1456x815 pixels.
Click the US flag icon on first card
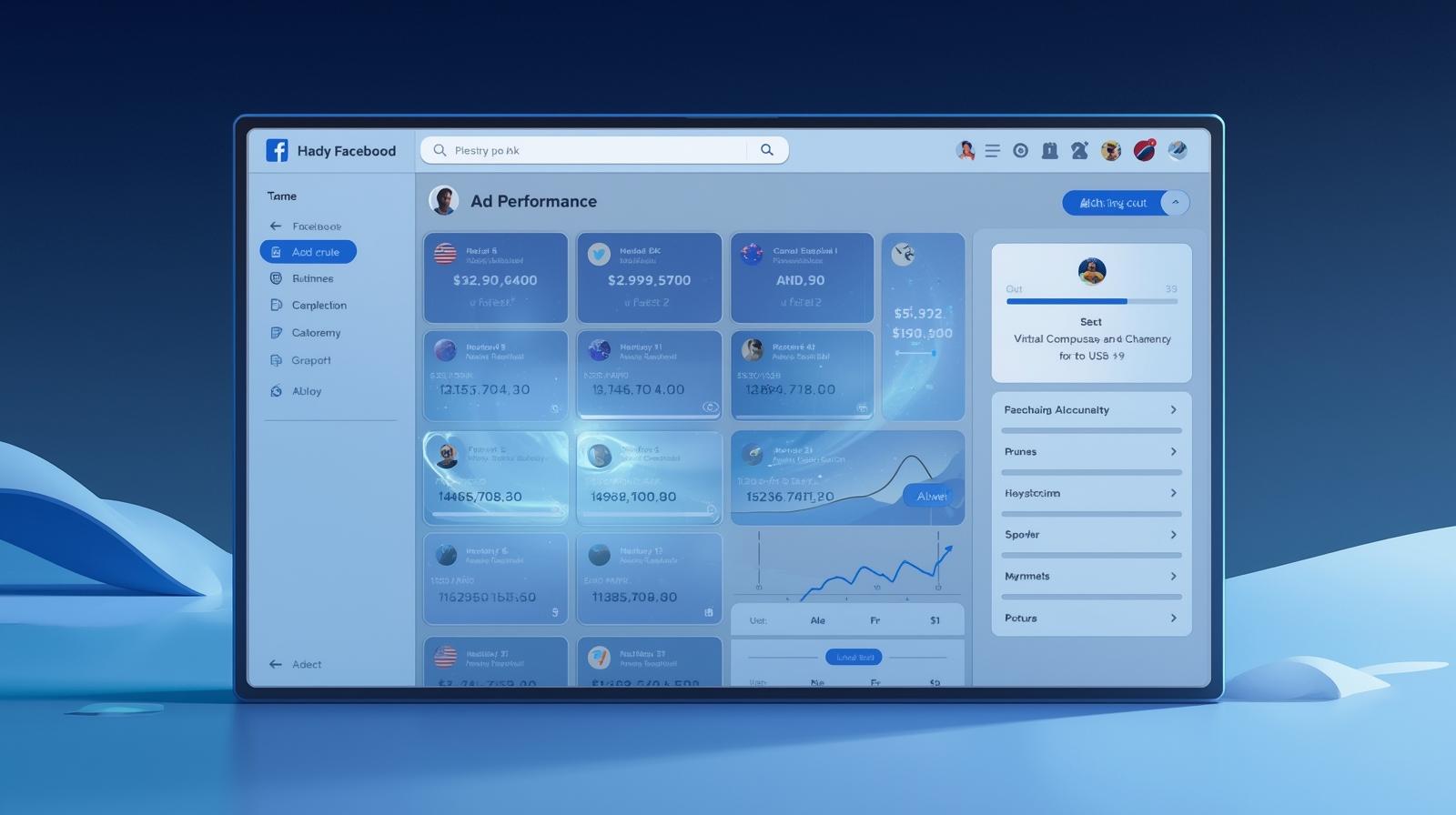[x=445, y=254]
